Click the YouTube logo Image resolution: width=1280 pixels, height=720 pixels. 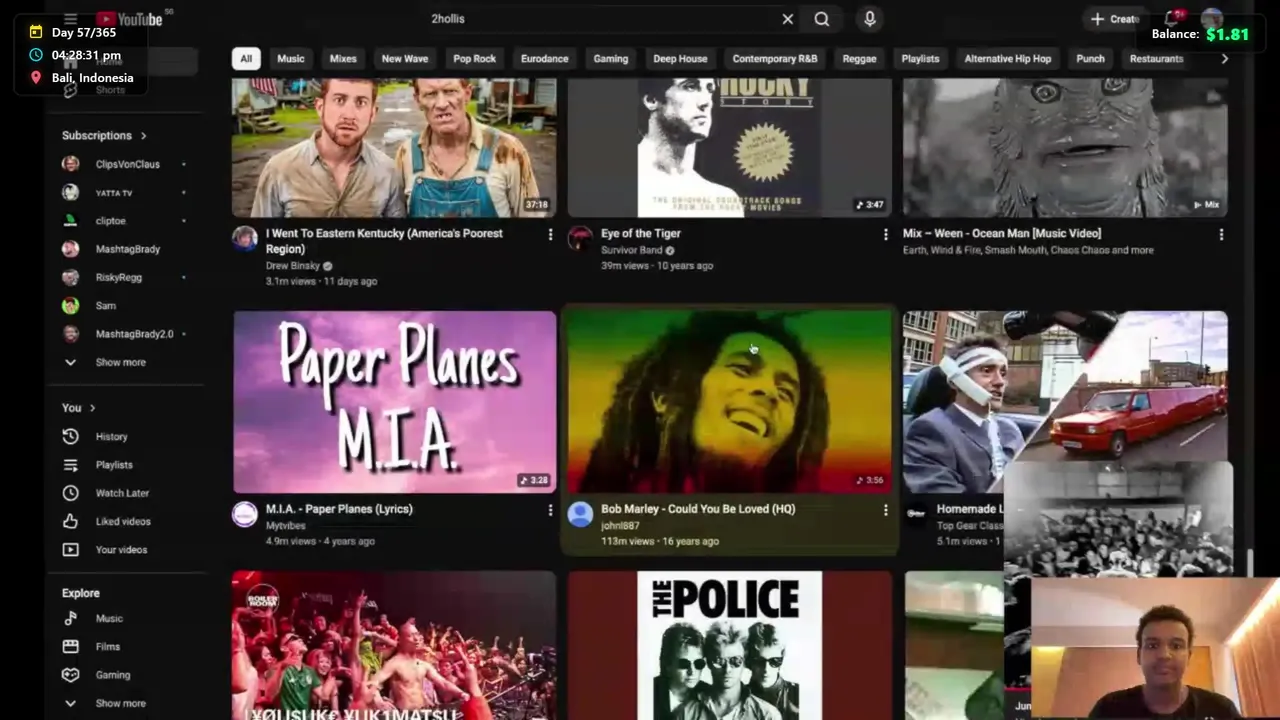tap(129, 19)
